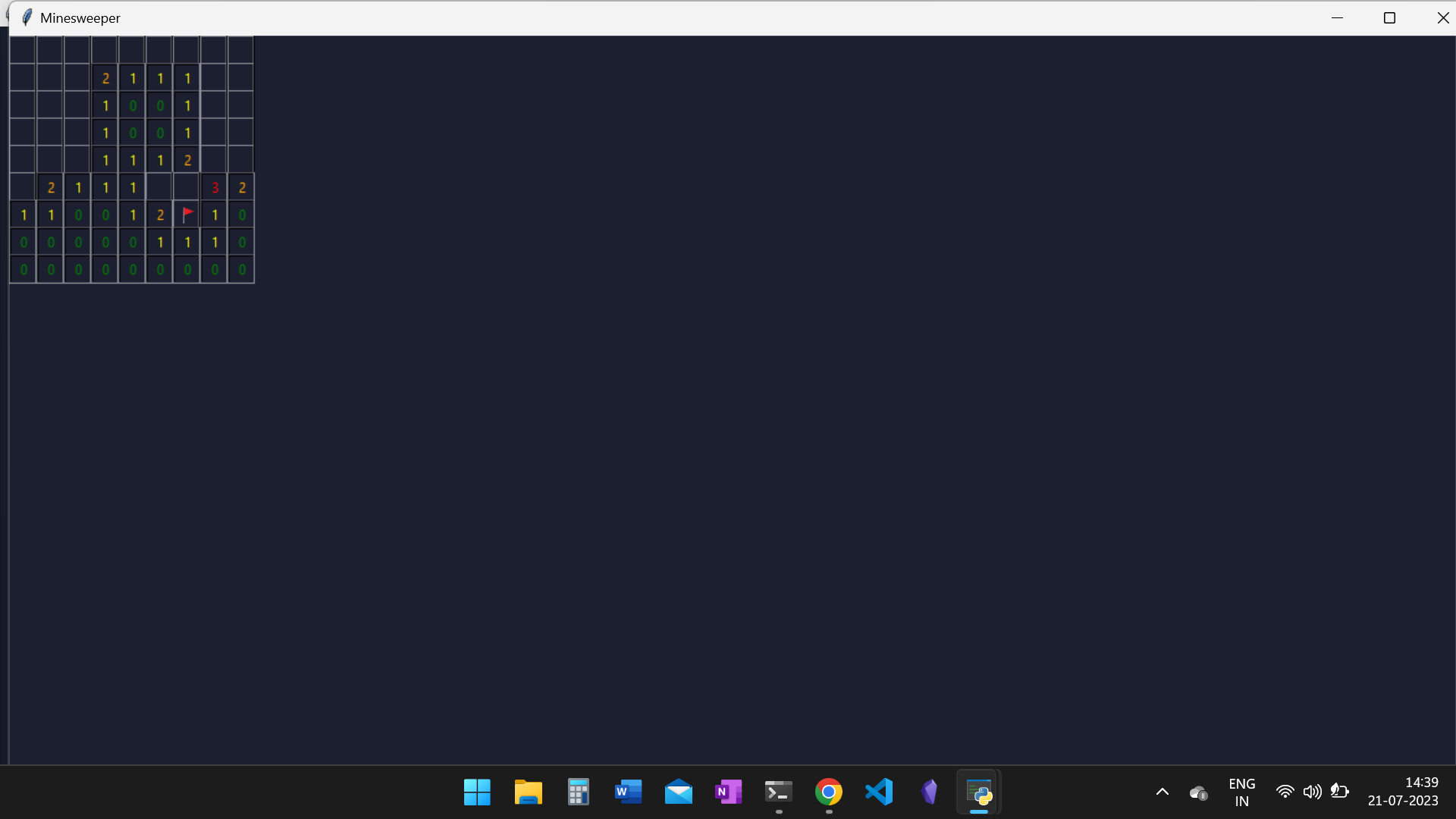Click the flagged Minesweeper cell
The height and width of the screenshot is (819, 1456).
point(187,214)
